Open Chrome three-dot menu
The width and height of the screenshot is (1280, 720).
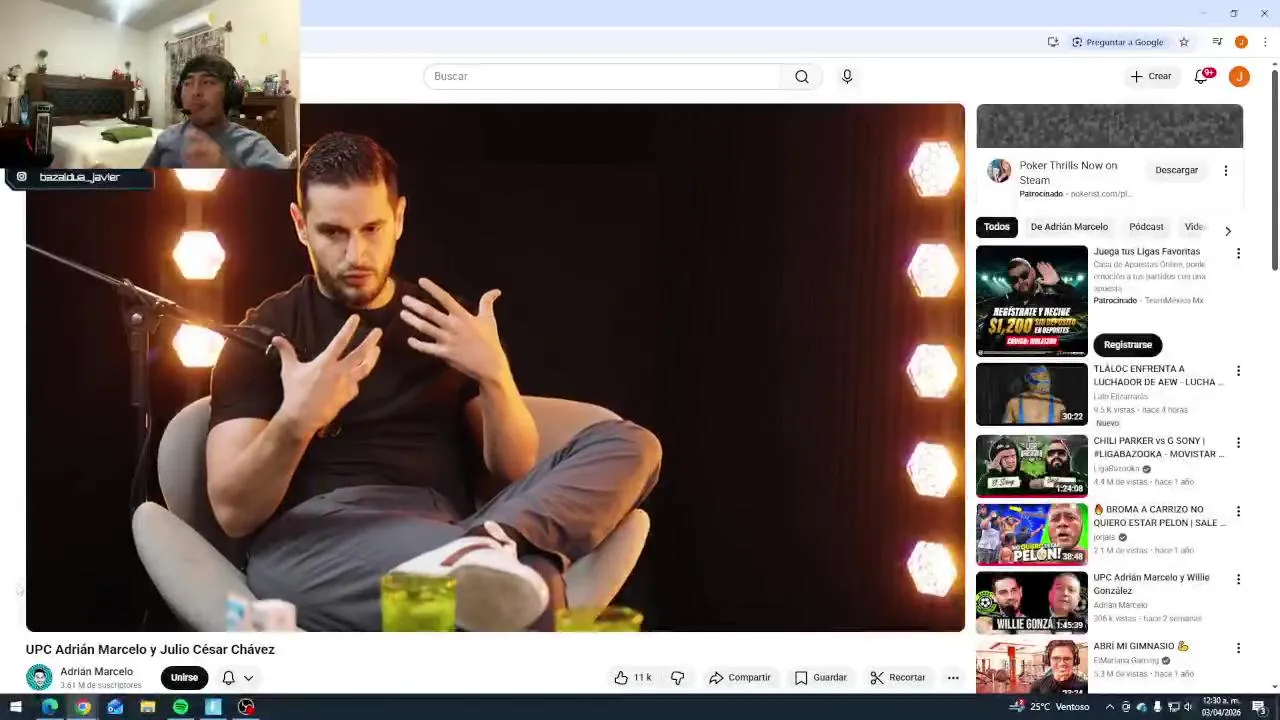pyautogui.click(x=1265, y=42)
